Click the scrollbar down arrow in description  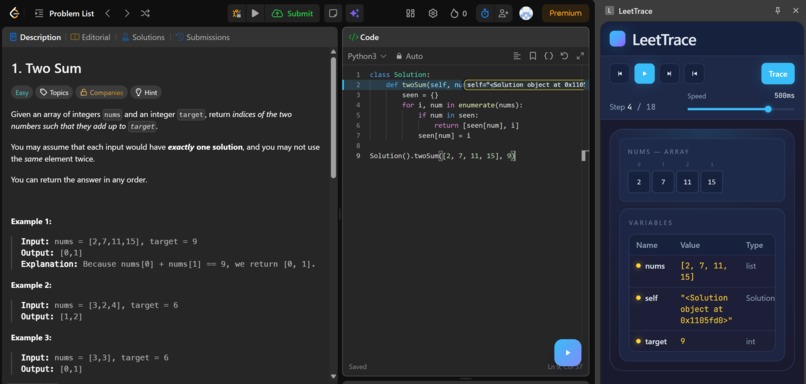point(333,377)
